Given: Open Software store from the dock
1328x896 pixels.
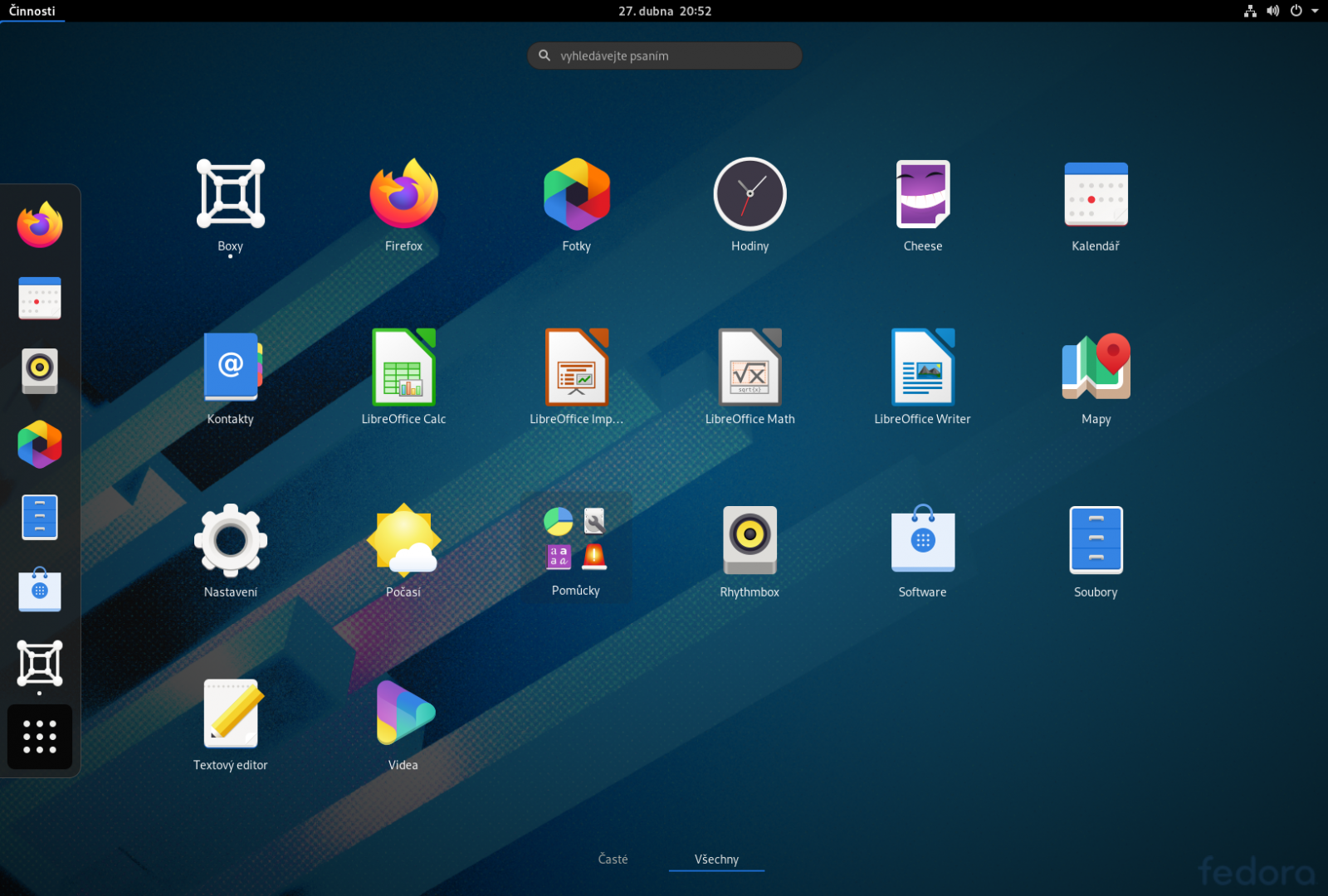Looking at the screenshot, I should pos(39,591).
